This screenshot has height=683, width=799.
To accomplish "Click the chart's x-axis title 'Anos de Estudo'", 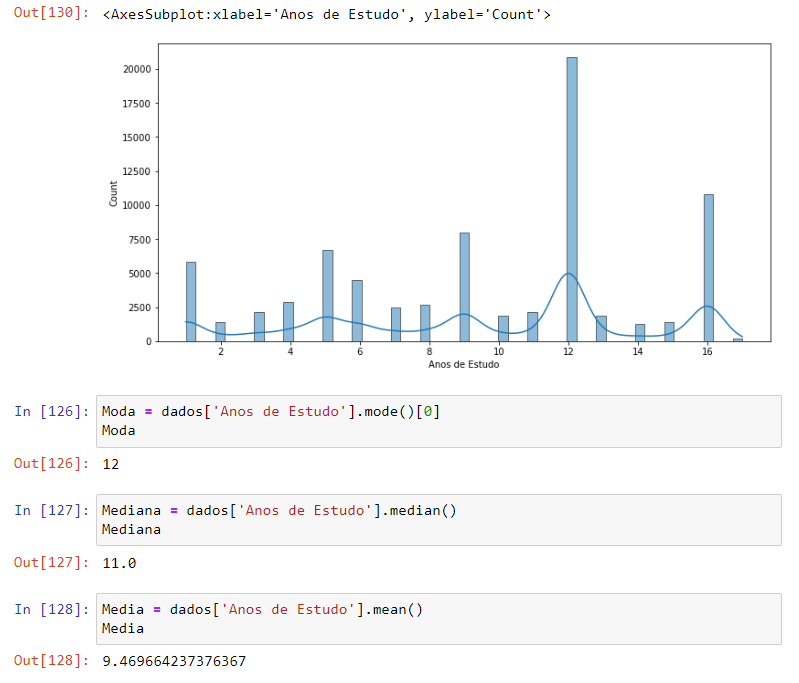I will pos(463,365).
